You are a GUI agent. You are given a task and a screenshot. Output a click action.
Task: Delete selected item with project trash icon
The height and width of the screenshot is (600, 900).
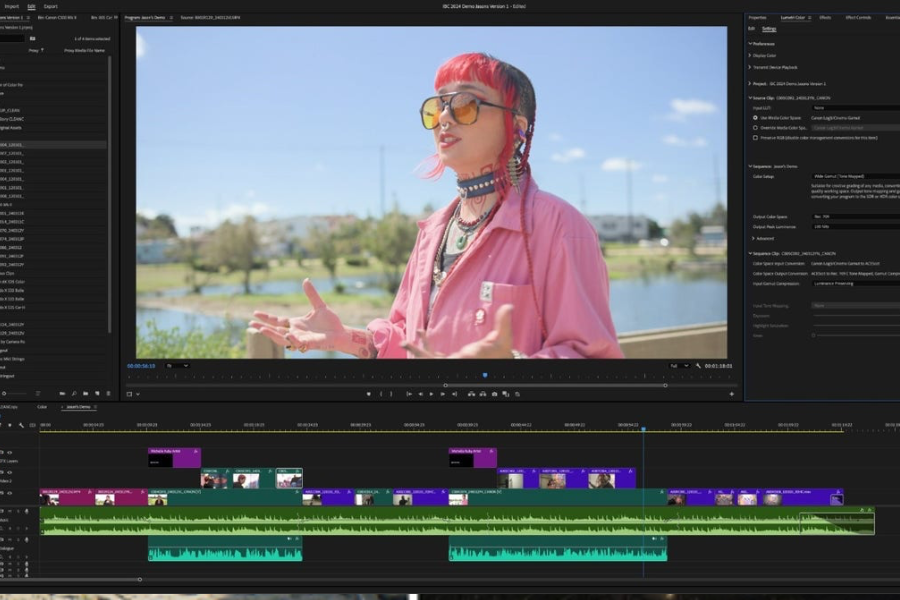tap(108, 393)
